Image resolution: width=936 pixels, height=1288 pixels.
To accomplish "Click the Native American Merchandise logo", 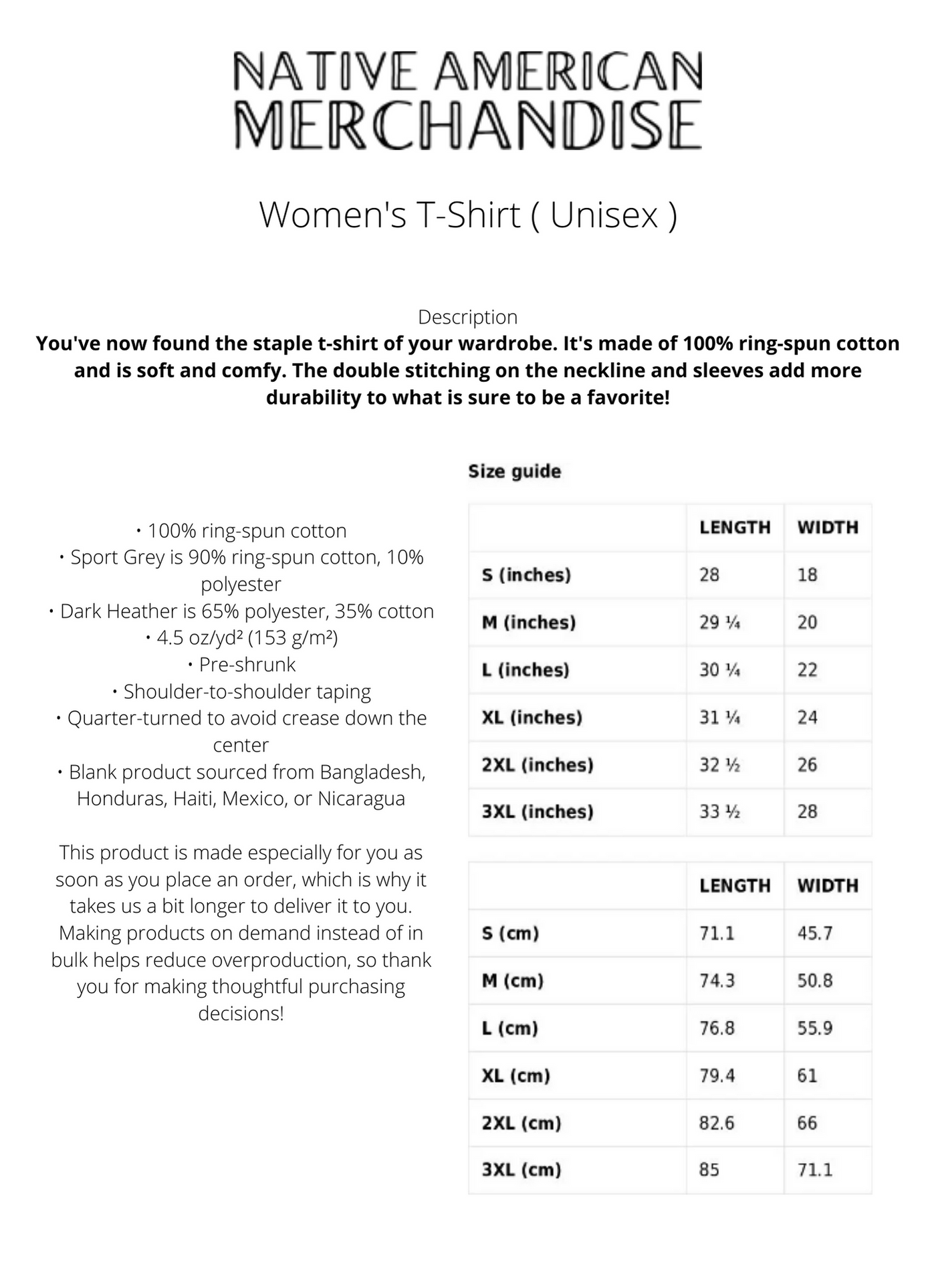I will [x=468, y=100].
